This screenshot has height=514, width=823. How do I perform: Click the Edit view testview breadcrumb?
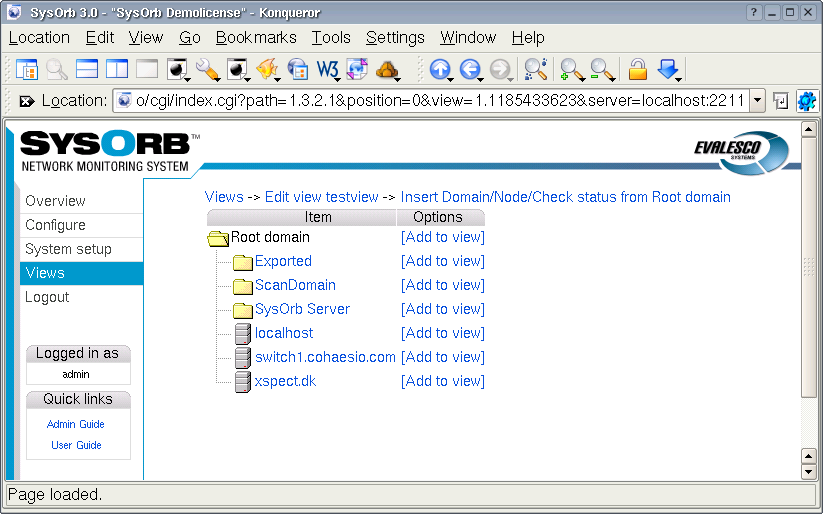click(322, 197)
